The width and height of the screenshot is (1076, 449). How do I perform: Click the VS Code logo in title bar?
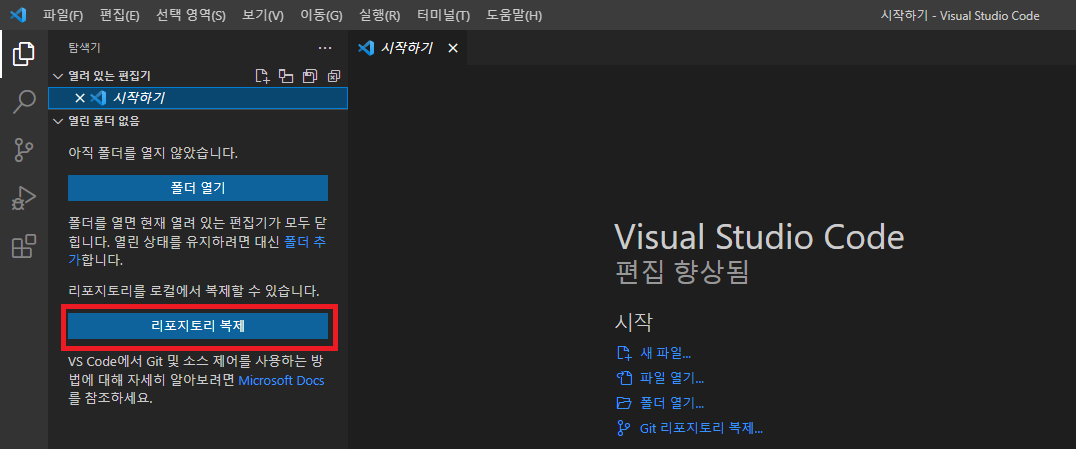(18, 14)
